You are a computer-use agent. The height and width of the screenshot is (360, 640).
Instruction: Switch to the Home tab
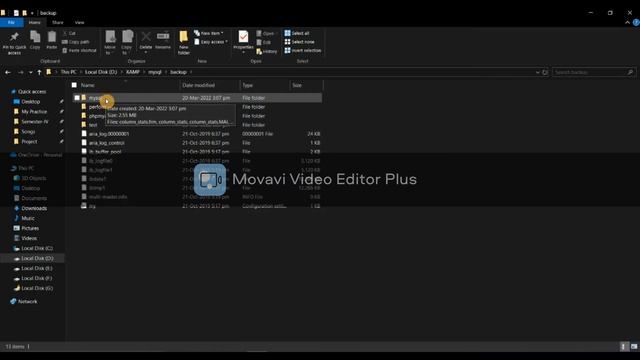pos(34,22)
